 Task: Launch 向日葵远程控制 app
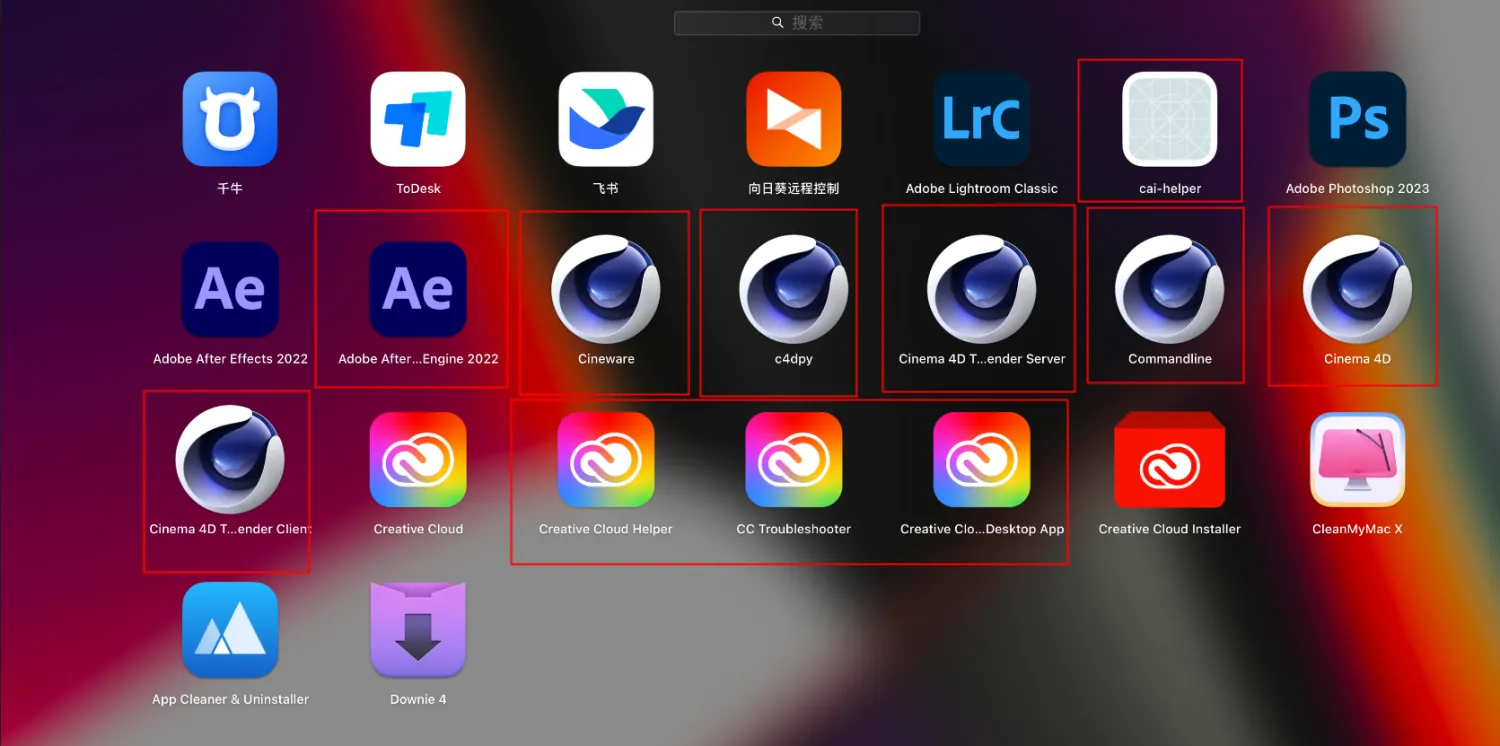(794, 119)
